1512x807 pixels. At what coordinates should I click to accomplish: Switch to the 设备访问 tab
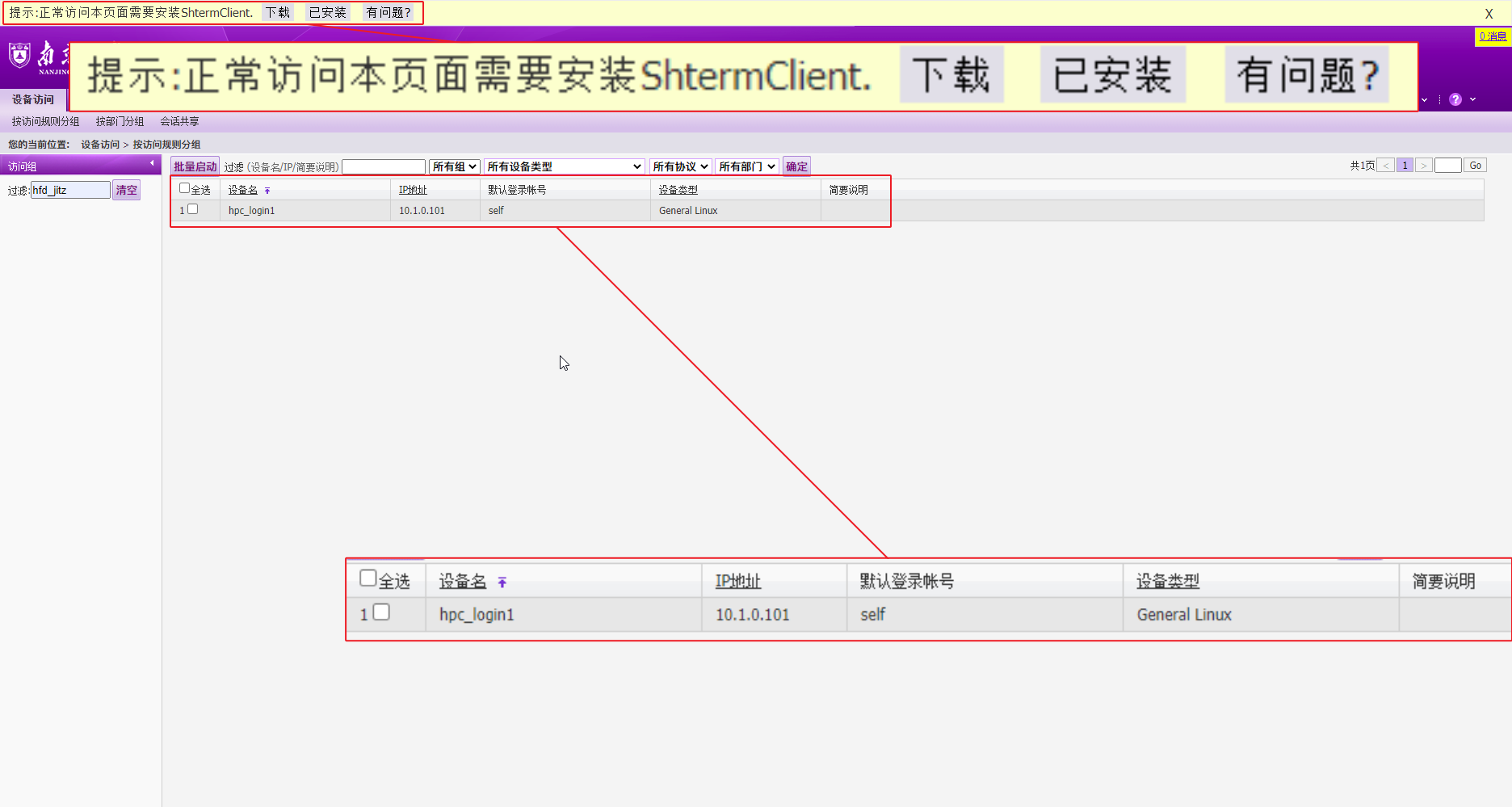point(33,99)
